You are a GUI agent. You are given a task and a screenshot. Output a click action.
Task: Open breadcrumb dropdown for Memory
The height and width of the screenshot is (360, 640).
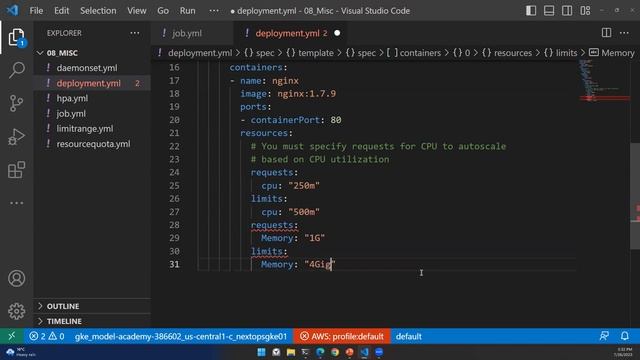pos(612,53)
